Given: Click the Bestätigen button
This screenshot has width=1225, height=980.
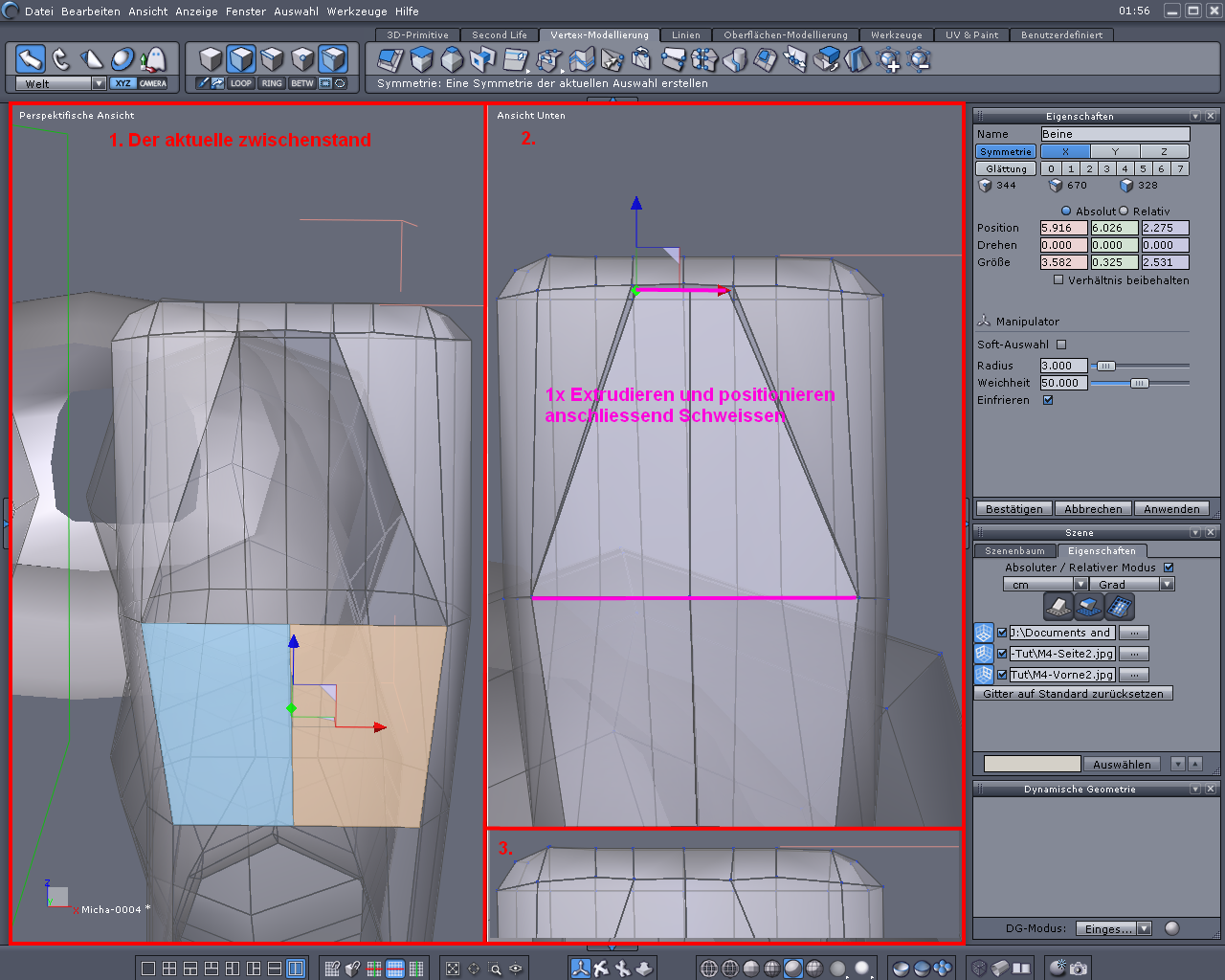Looking at the screenshot, I should (x=1013, y=509).
